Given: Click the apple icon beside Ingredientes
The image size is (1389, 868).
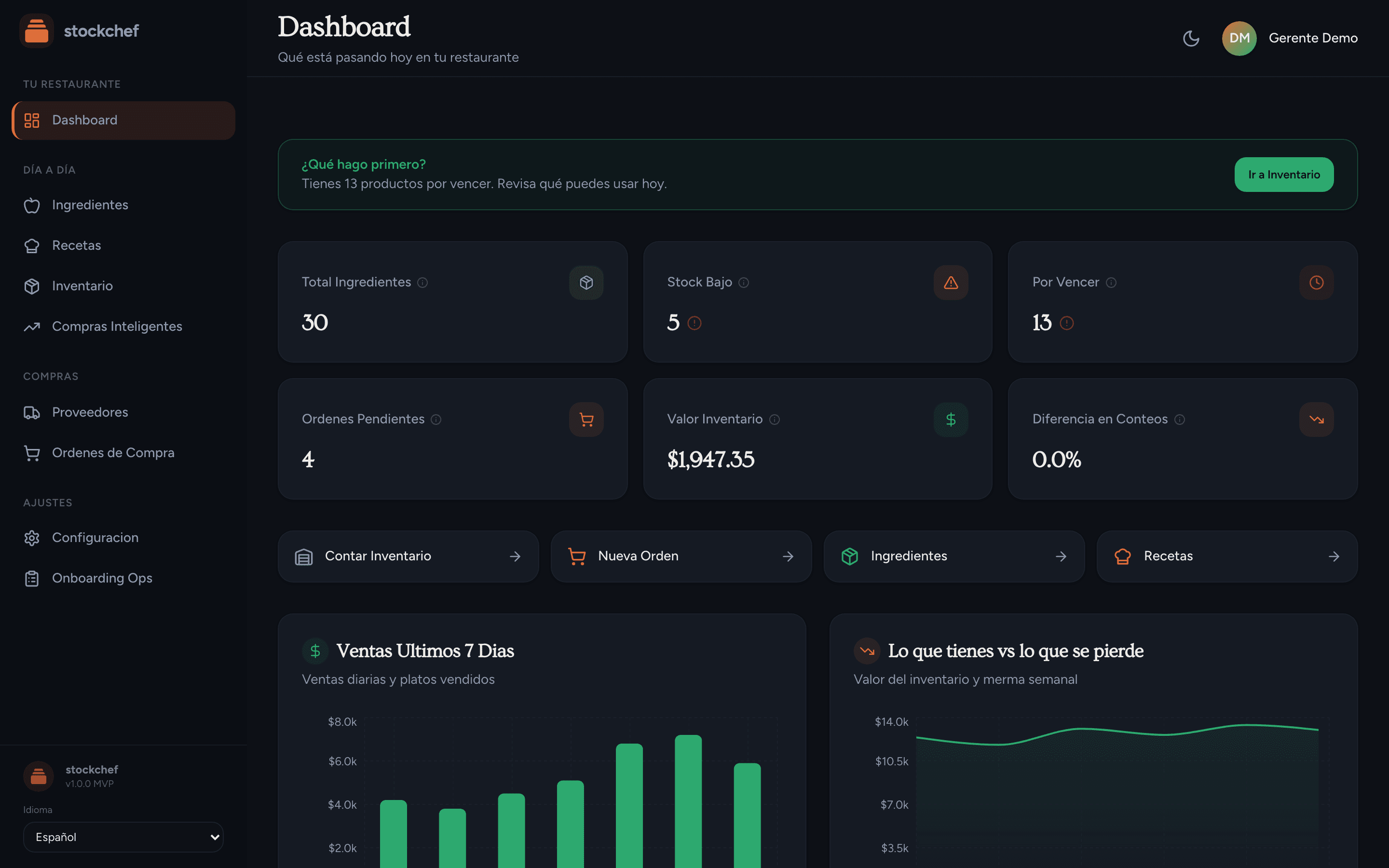Looking at the screenshot, I should [31, 205].
